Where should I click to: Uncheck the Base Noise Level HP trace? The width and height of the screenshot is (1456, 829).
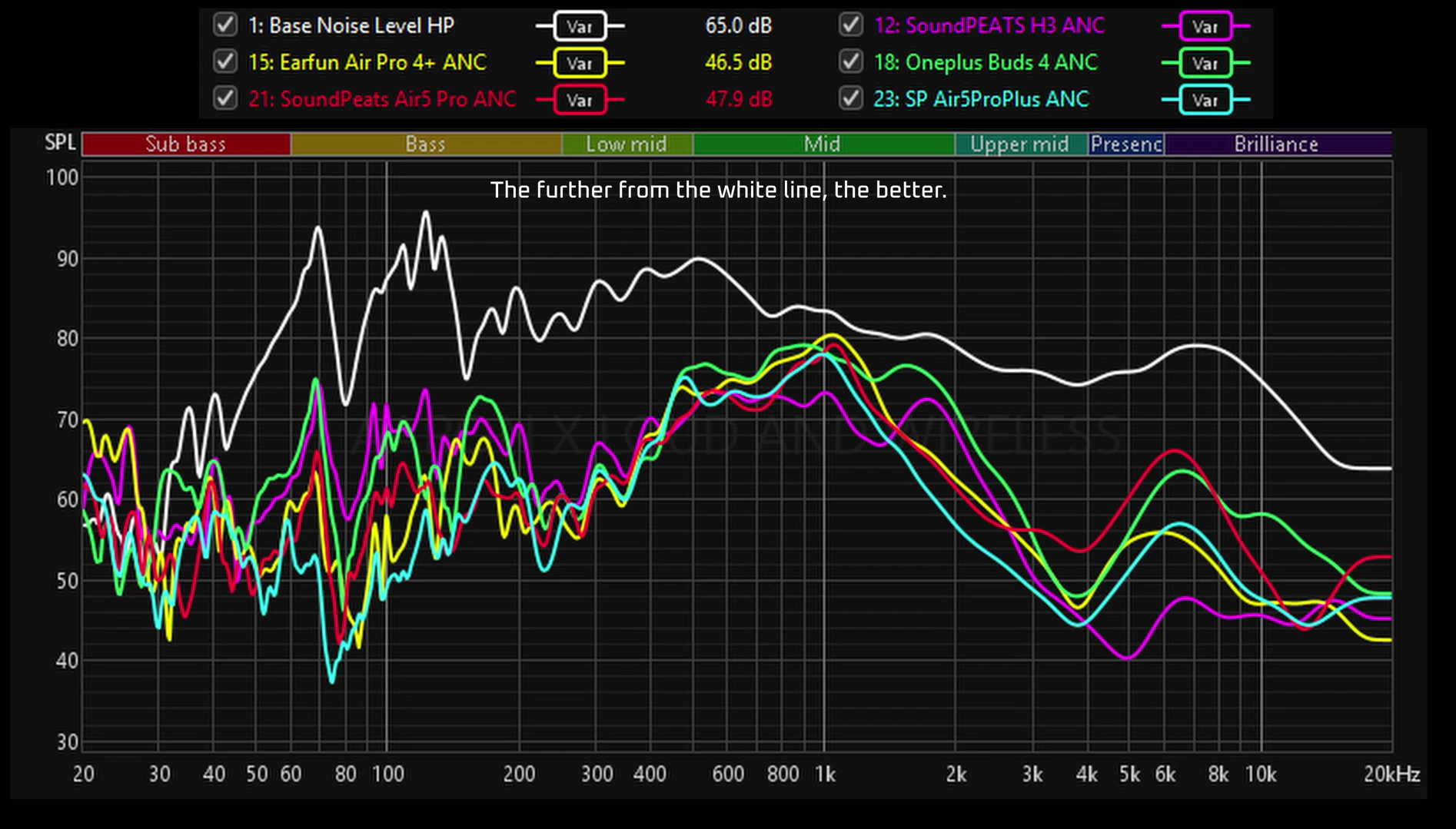pyautogui.click(x=225, y=25)
